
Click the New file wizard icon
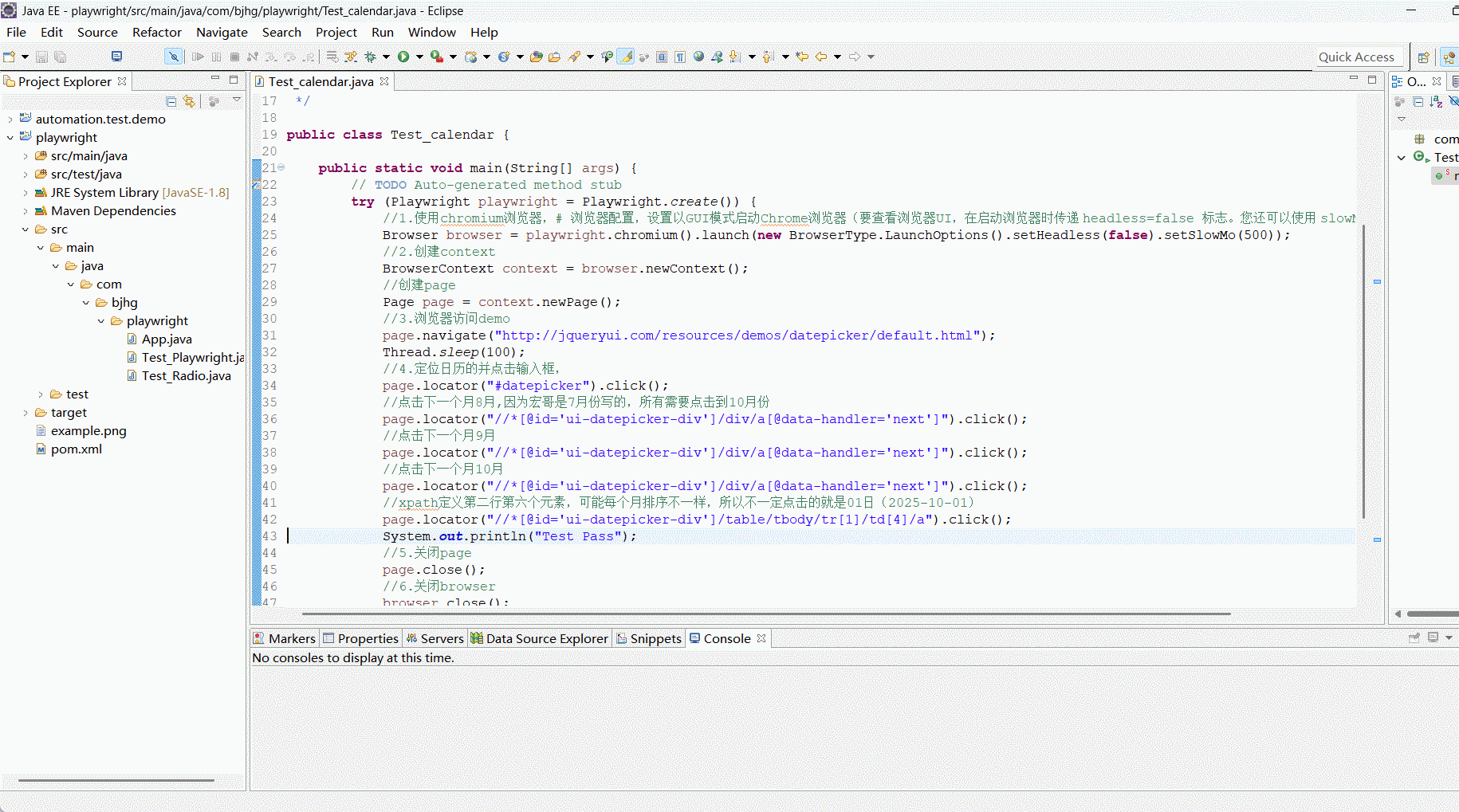pyautogui.click(x=9, y=57)
